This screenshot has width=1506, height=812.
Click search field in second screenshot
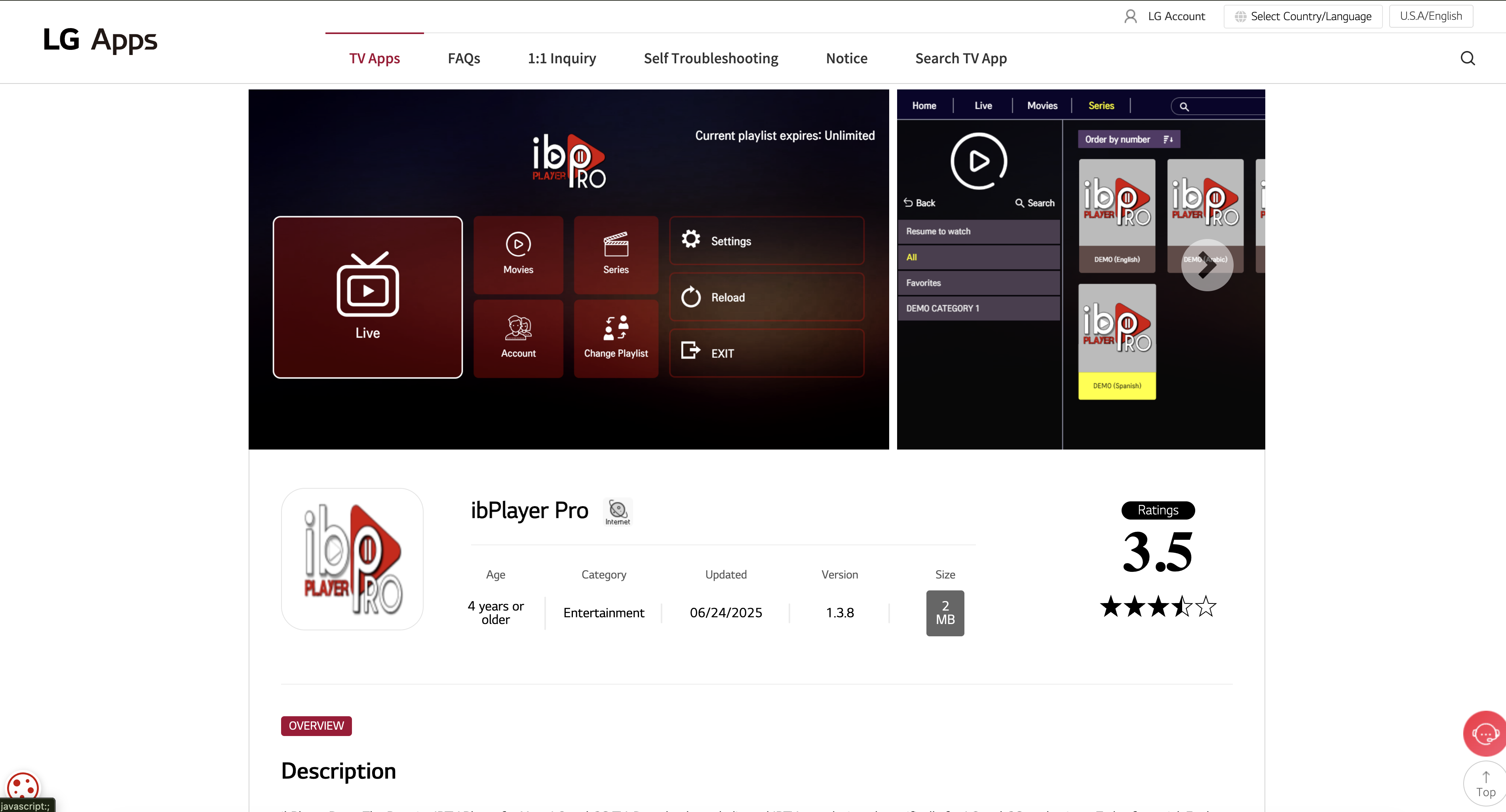point(1218,106)
